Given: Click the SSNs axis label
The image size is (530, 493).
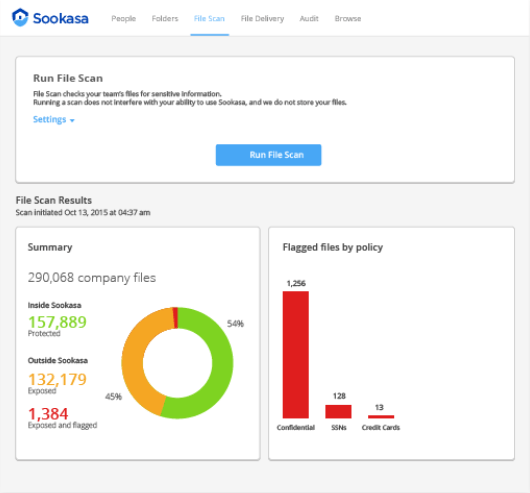Looking at the screenshot, I should click(x=339, y=428).
